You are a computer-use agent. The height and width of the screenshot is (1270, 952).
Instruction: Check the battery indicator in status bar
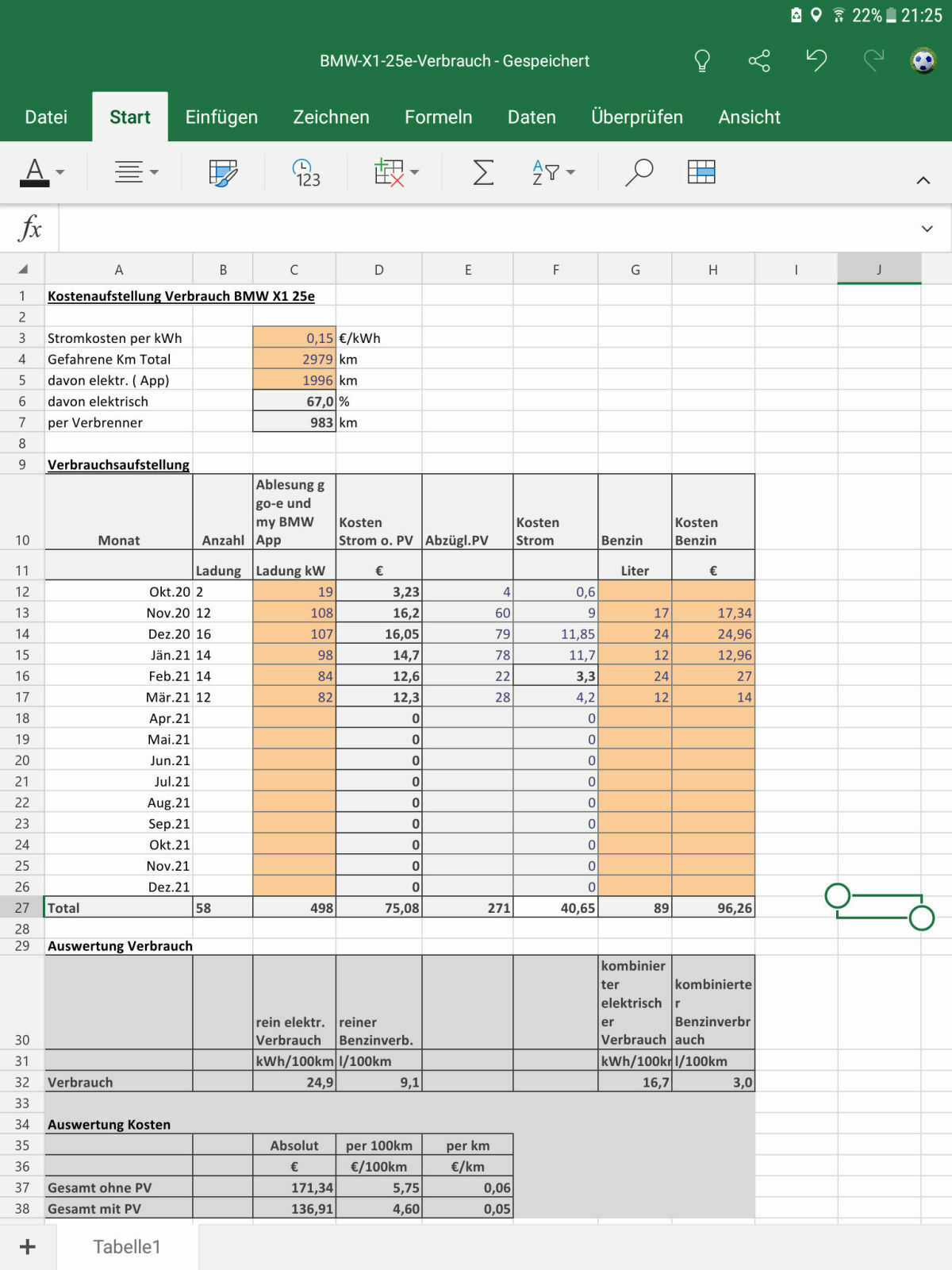891,15
